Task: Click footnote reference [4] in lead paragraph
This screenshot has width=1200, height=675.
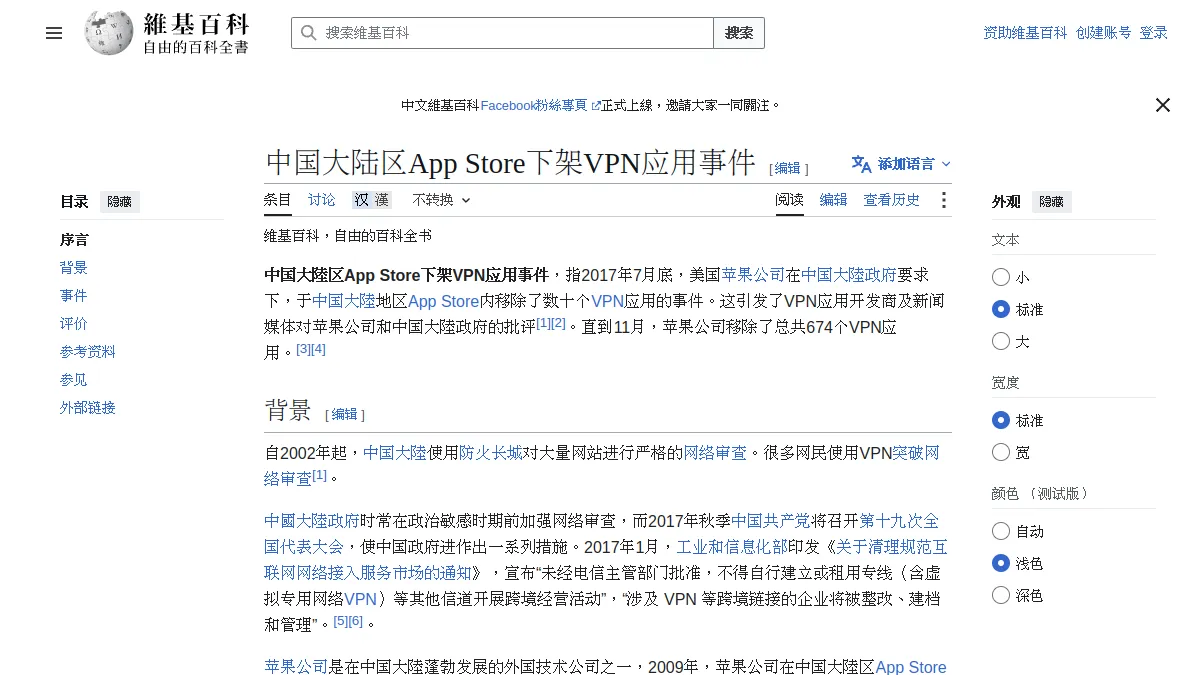Action: (x=318, y=349)
